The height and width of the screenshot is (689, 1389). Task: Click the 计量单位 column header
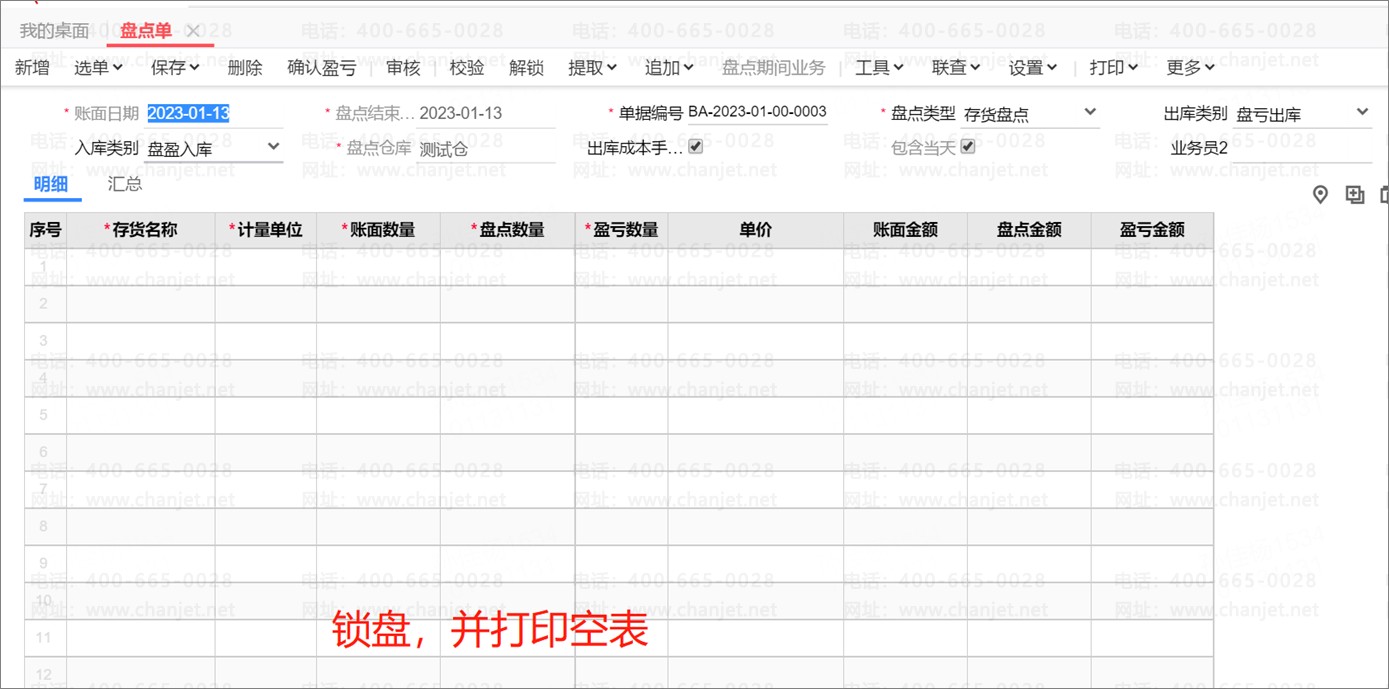click(266, 230)
